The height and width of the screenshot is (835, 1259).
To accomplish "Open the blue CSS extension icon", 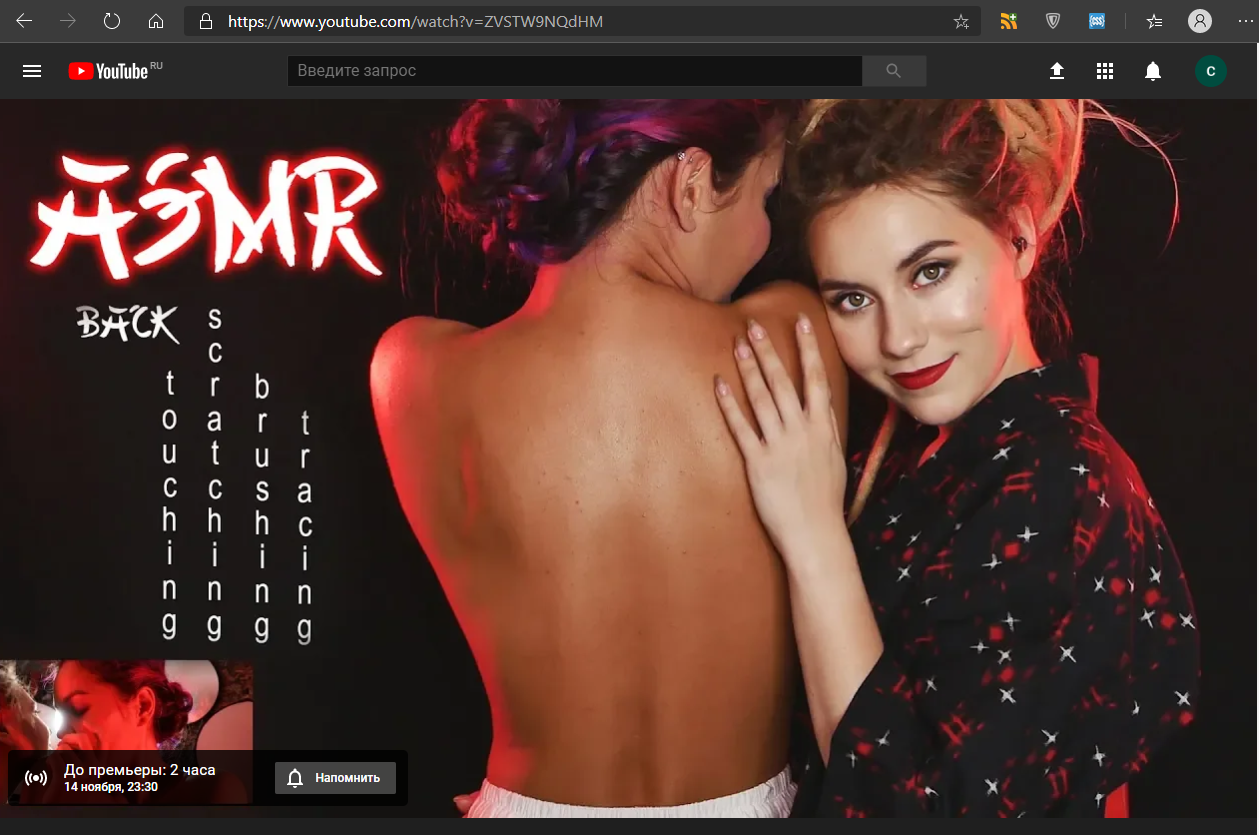I will (x=1097, y=21).
